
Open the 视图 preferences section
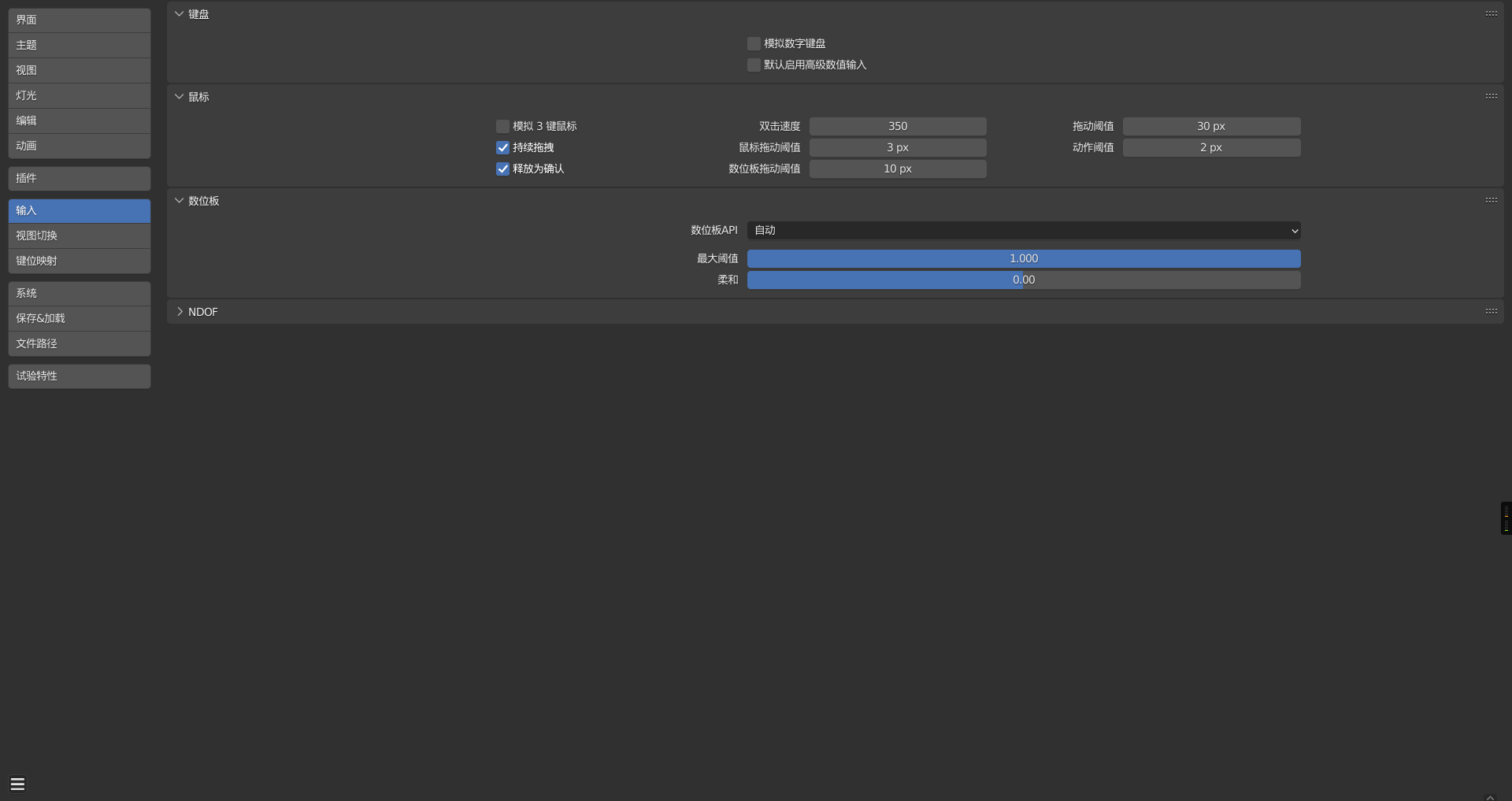click(80, 70)
